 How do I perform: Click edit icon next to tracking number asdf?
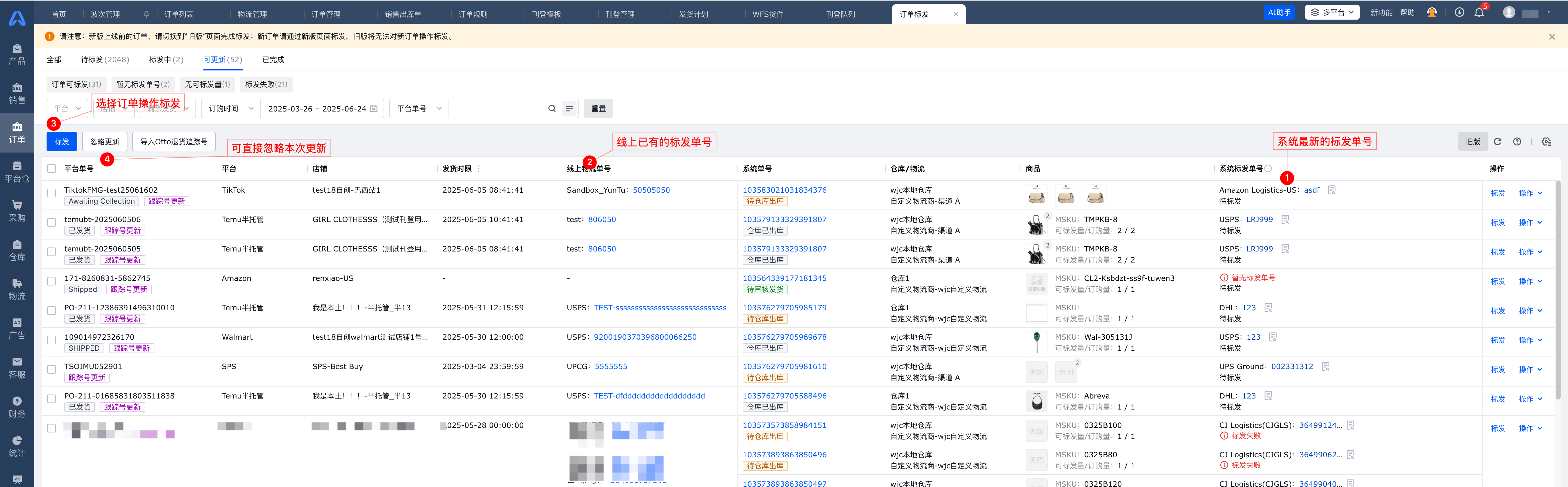click(1332, 190)
